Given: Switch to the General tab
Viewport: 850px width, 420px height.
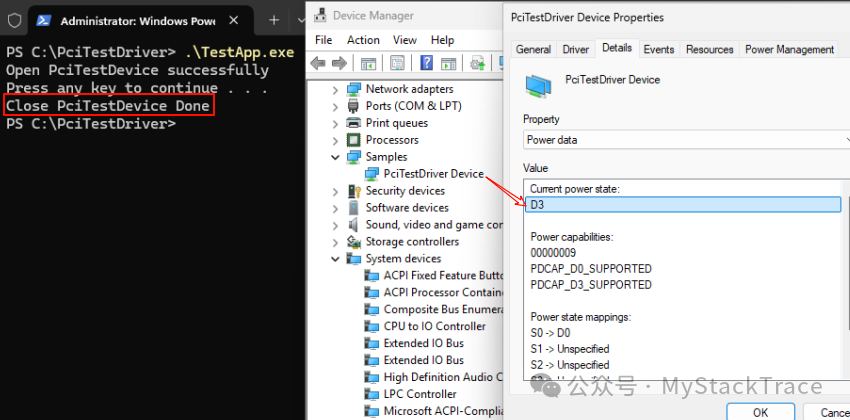Looking at the screenshot, I should pyautogui.click(x=533, y=49).
